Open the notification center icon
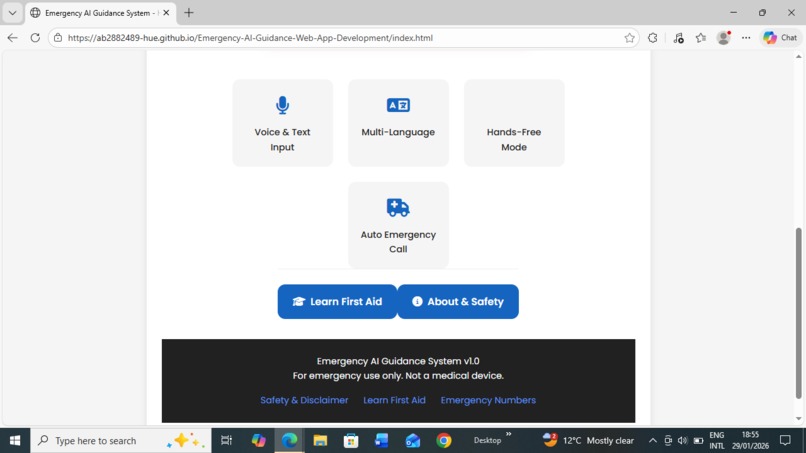This screenshot has height=453, width=806. click(785, 441)
